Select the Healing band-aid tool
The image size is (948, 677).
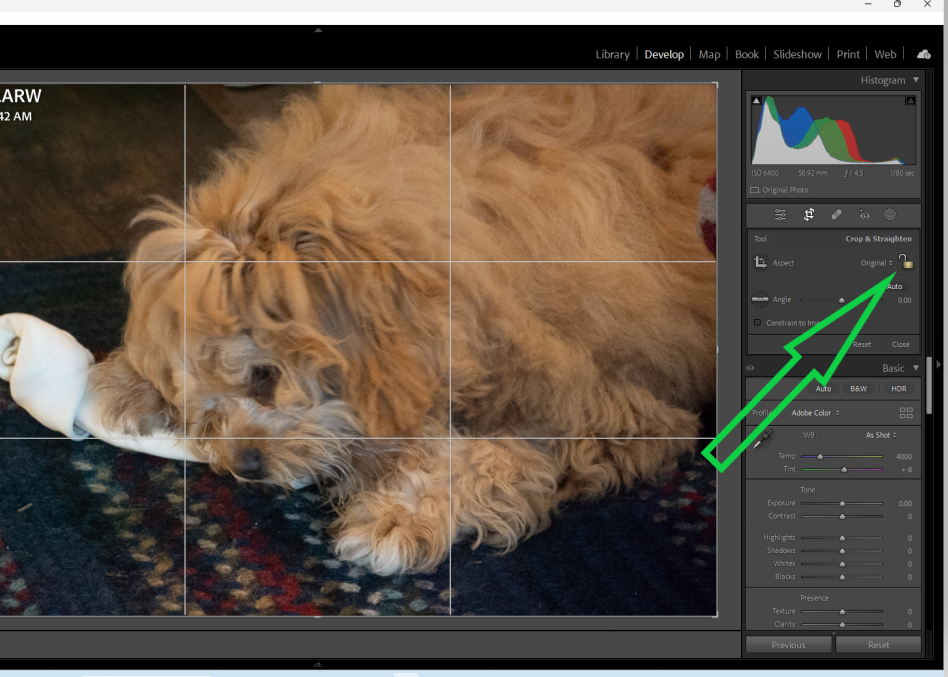837,214
